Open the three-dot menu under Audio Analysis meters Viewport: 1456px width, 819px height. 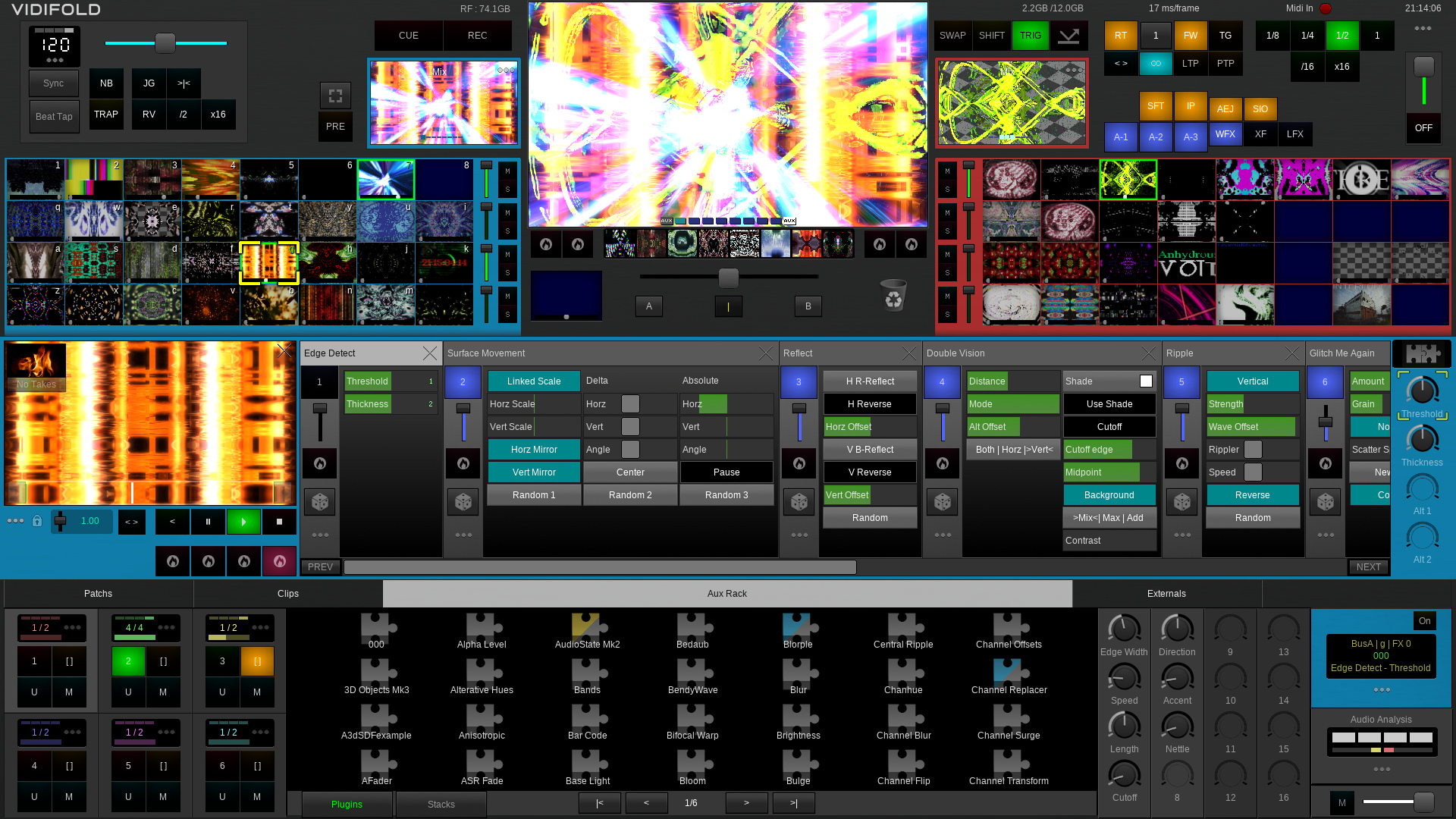click(1382, 769)
